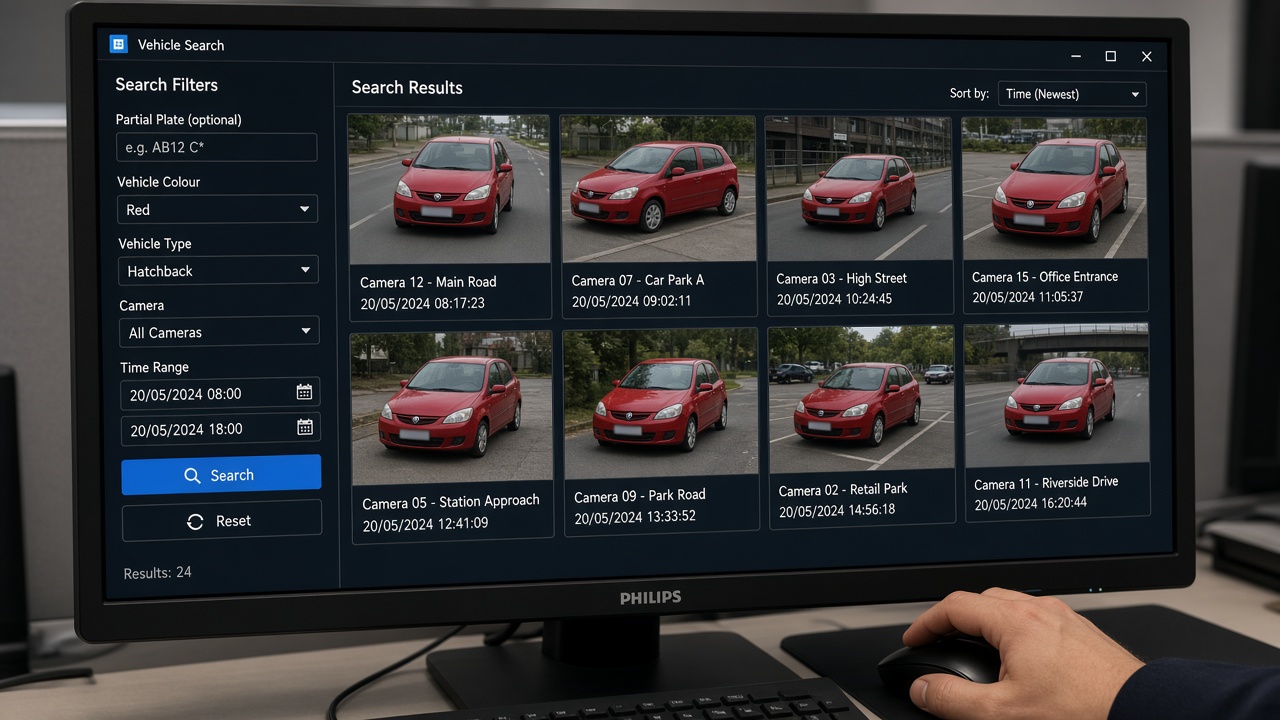Click the start time field 20/05/2024 08:00
Viewport: 1280px width, 720px height.
tap(220, 393)
